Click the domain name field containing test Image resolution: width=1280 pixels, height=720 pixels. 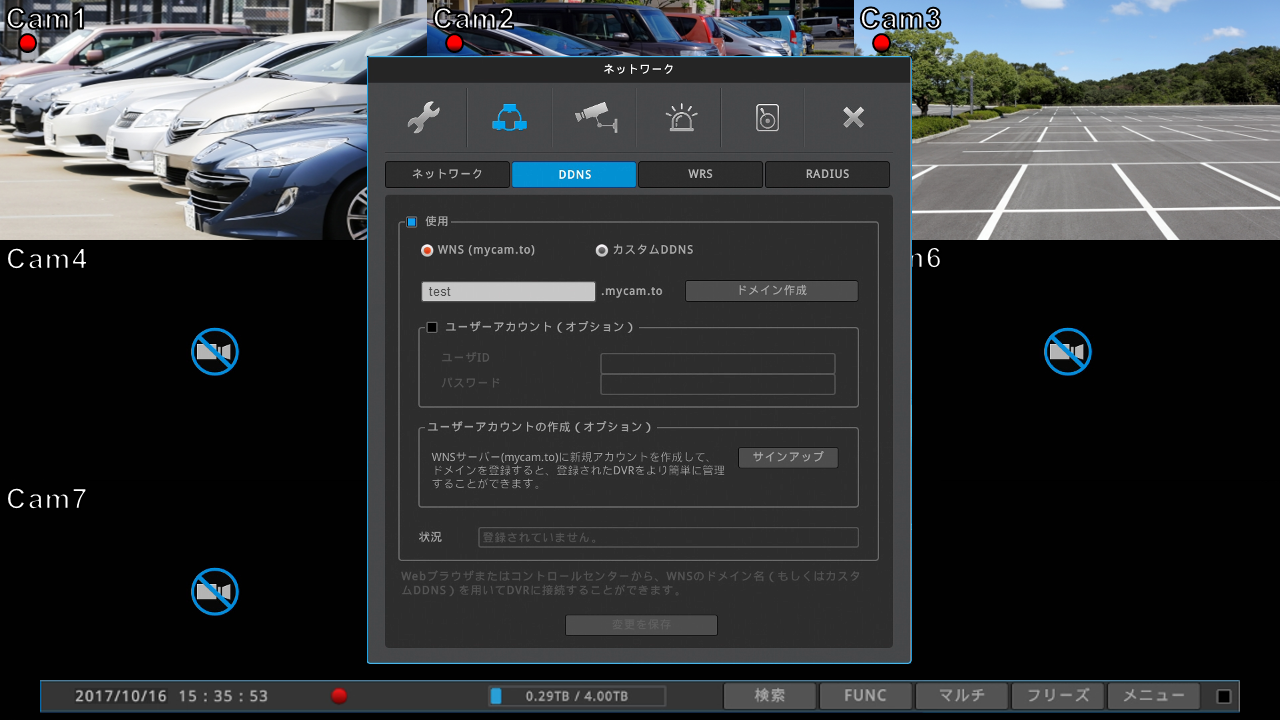coord(509,292)
